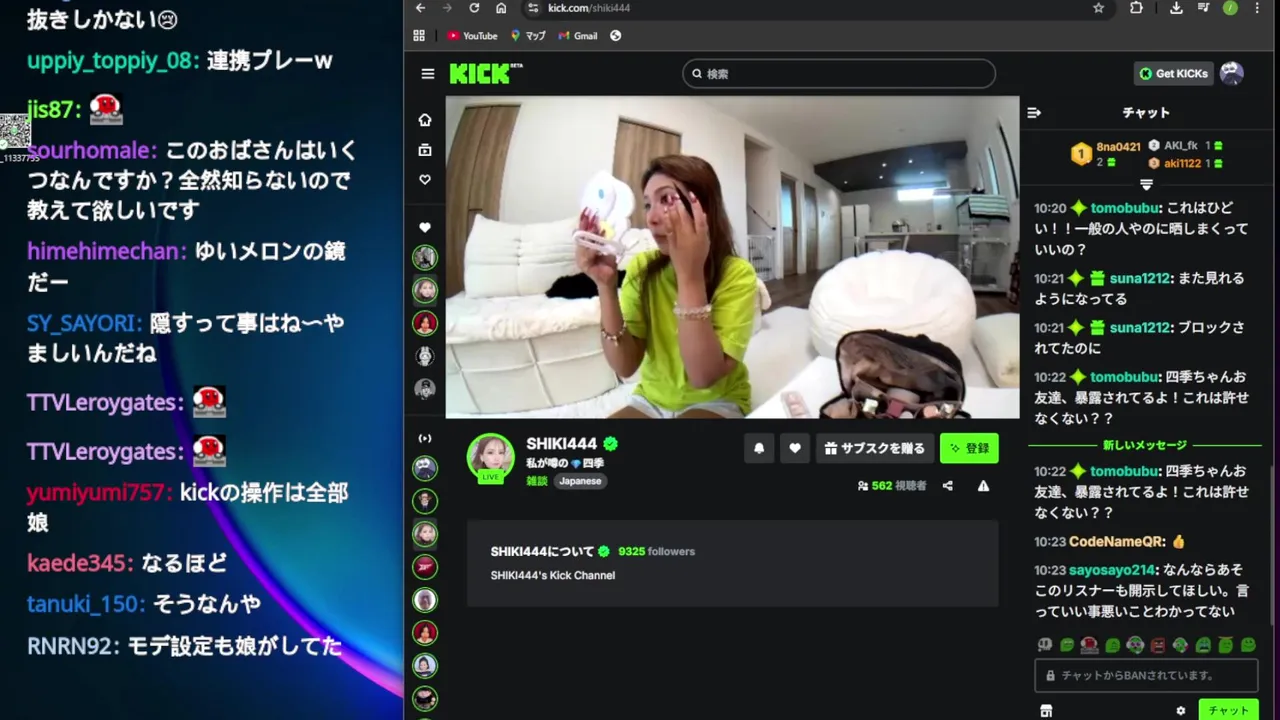Click the Kick 検索 search field
Viewport: 1280px width, 720px height.
pyautogui.click(x=839, y=74)
